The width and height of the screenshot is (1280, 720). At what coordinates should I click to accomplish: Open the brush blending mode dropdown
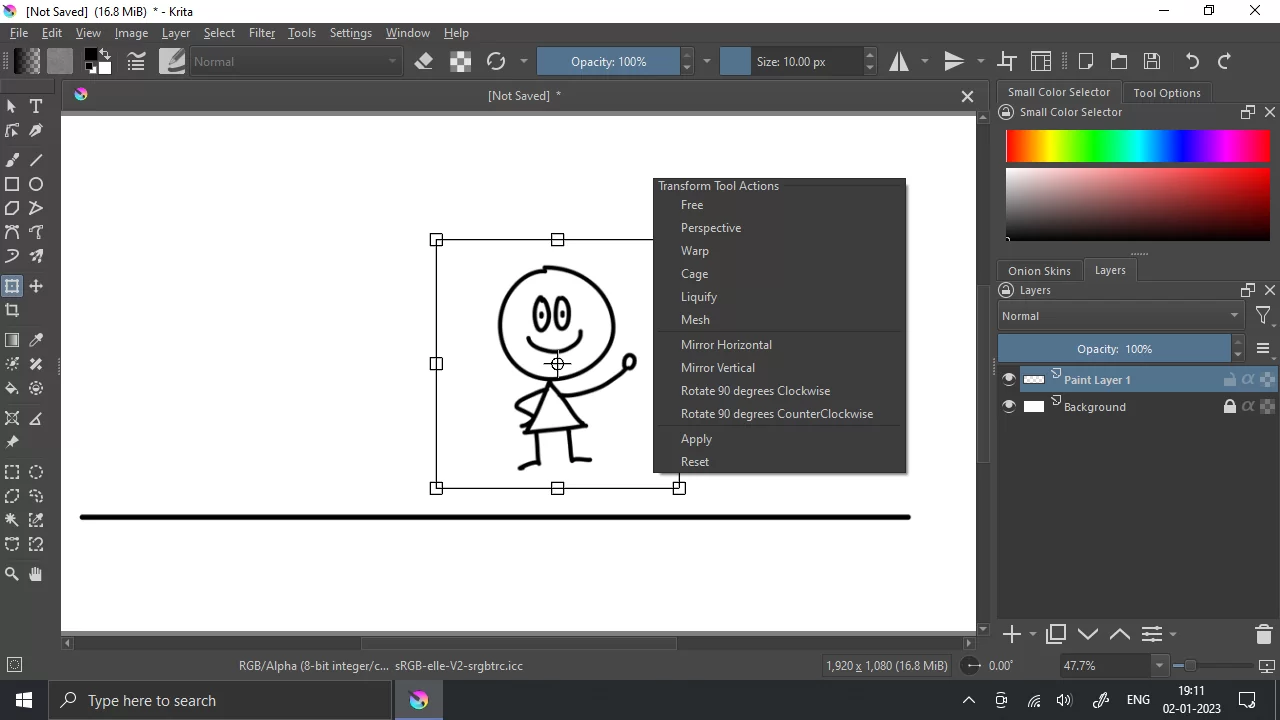click(295, 61)
